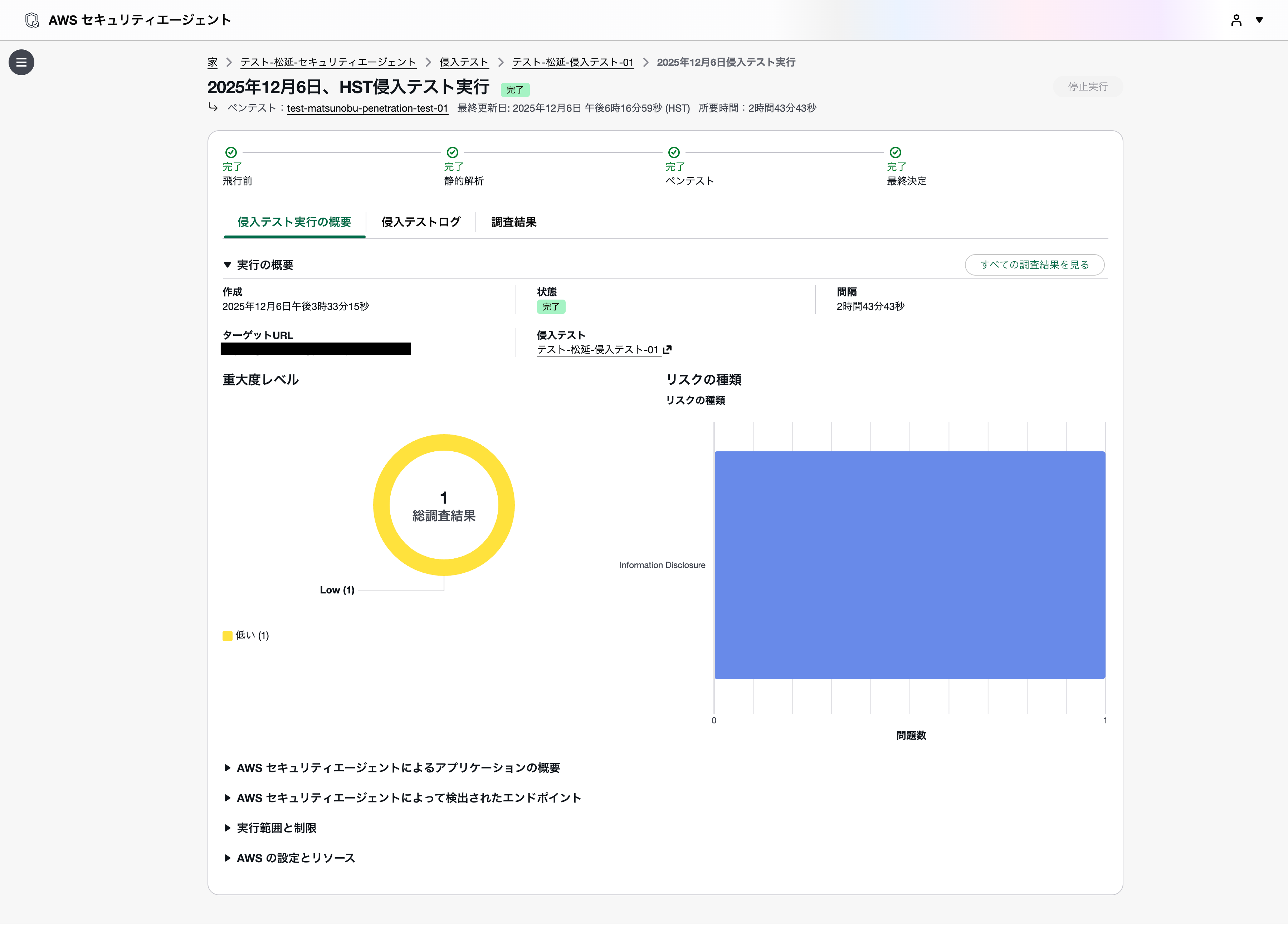This screenshot has width=1288, height=946.
Task: Click the user profile icon
Action: tap(1236, 20)
